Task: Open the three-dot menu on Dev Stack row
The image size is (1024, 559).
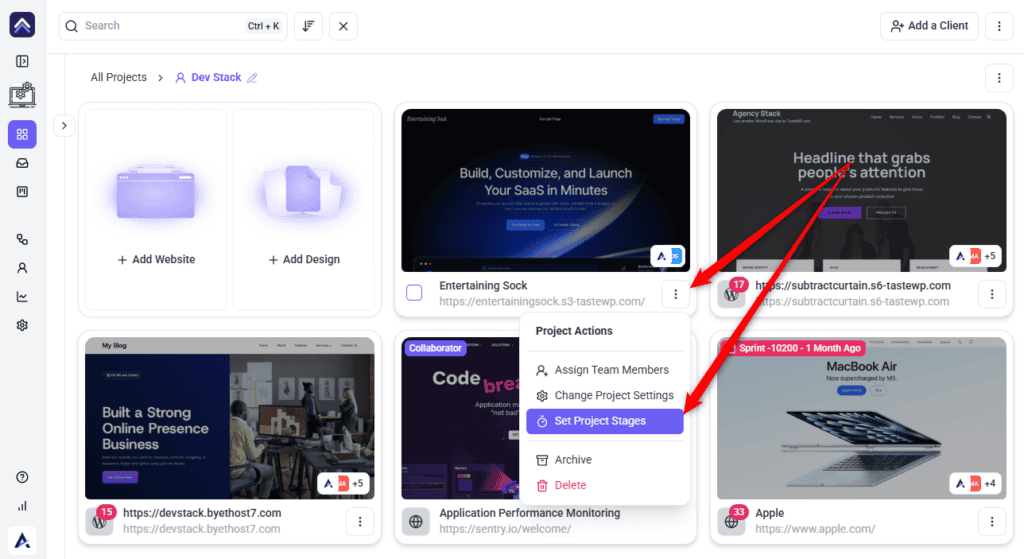Action: tap(999, 78)
